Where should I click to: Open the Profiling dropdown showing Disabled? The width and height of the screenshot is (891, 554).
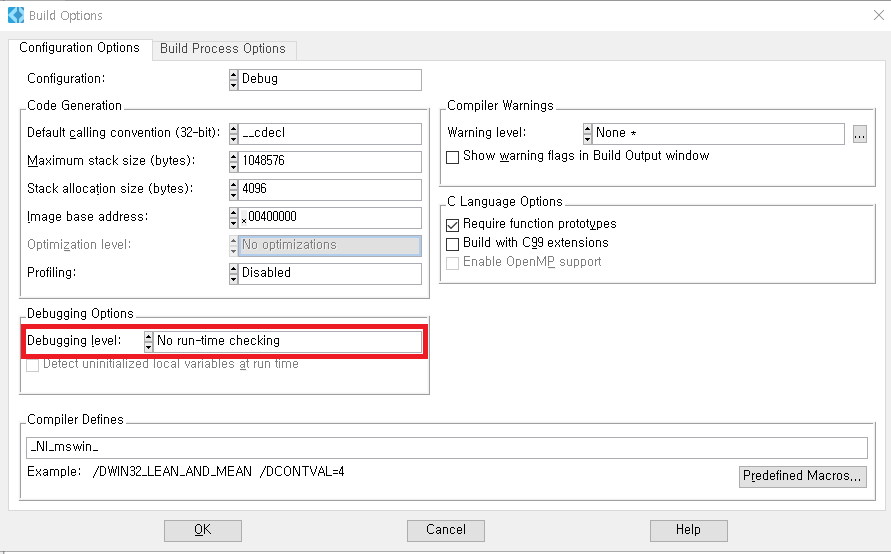pos(329,273)
